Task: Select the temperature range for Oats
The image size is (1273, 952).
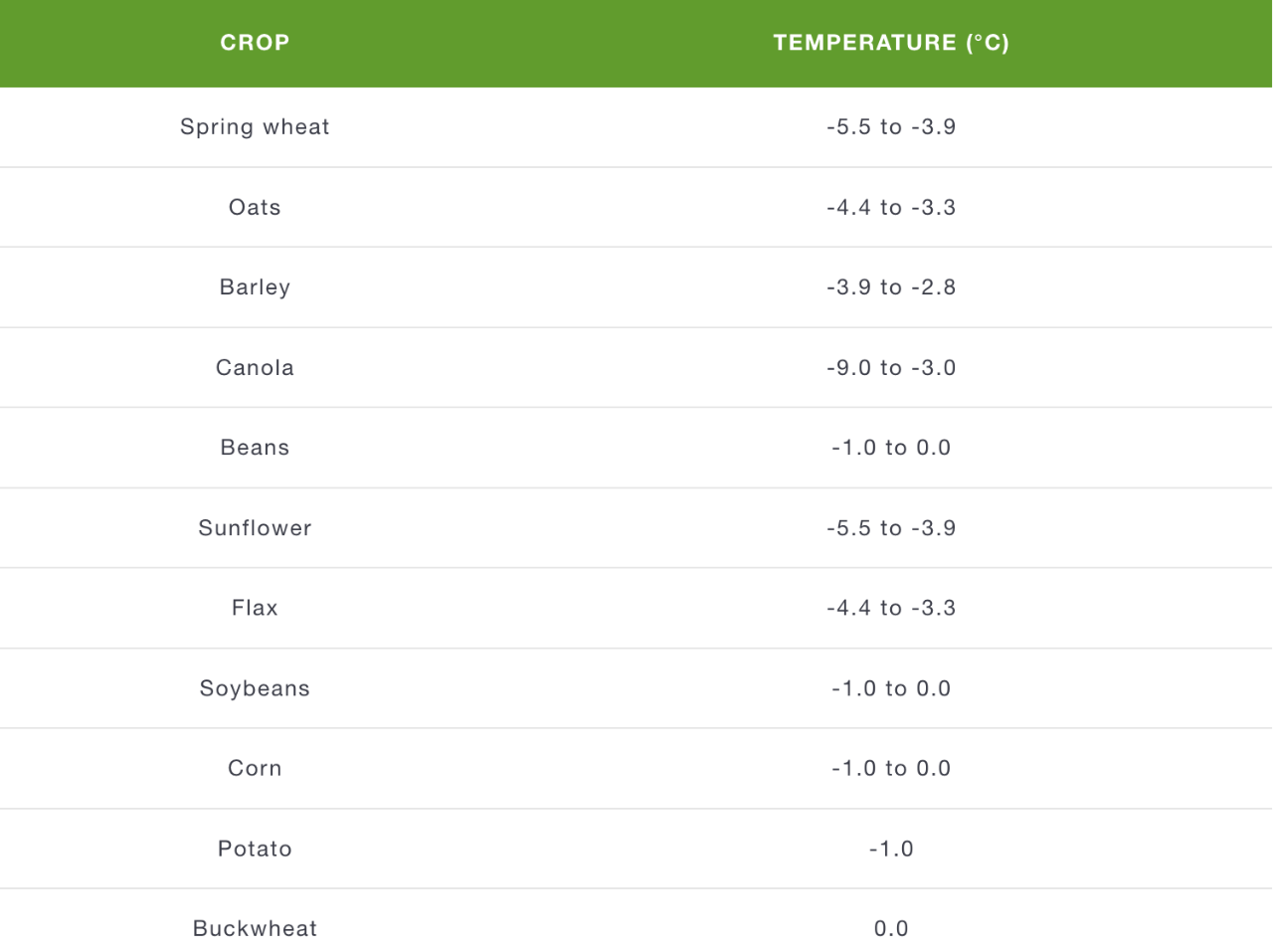Action: coord(891,208)
